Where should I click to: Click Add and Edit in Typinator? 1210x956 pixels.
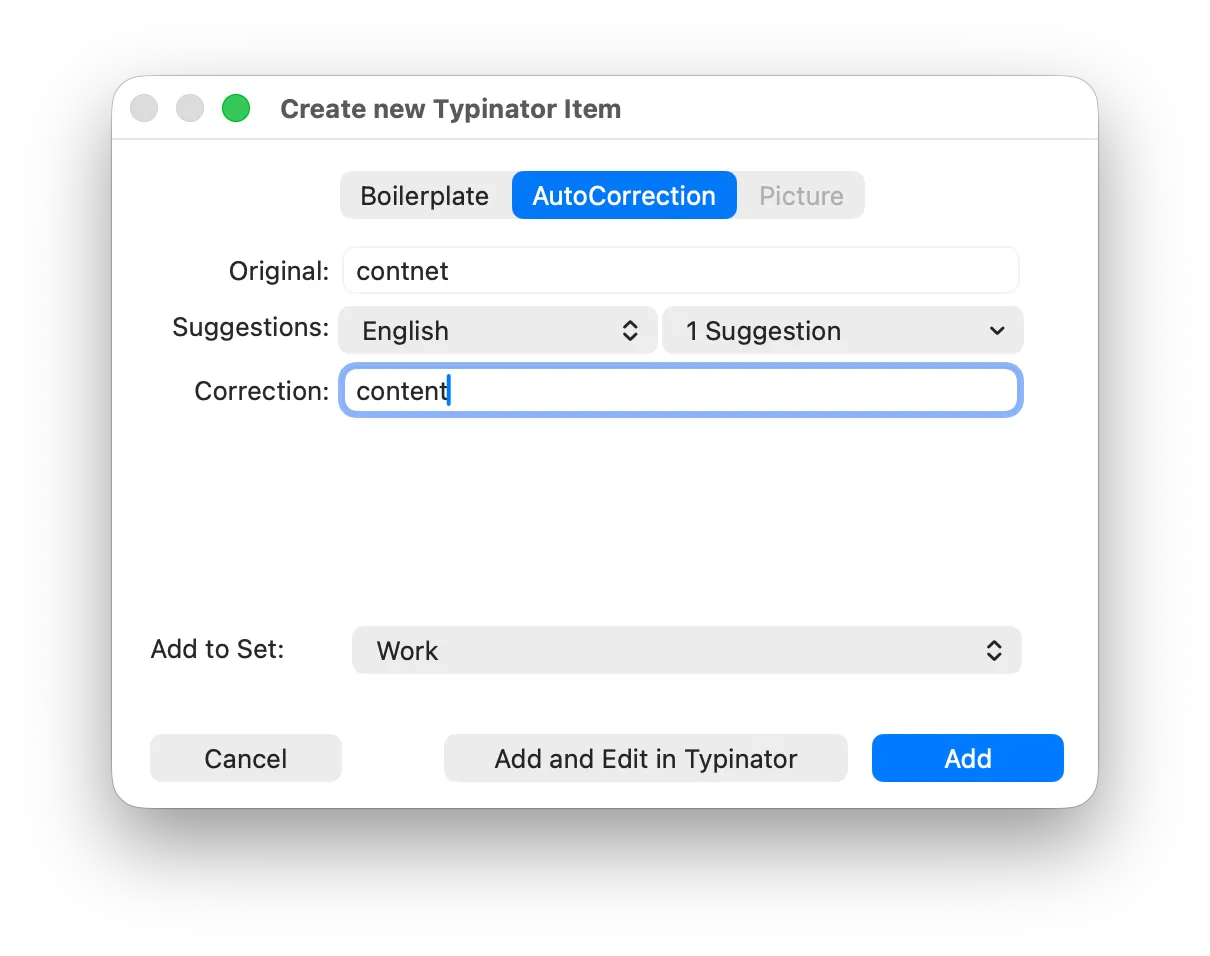(x=645, y=758)
